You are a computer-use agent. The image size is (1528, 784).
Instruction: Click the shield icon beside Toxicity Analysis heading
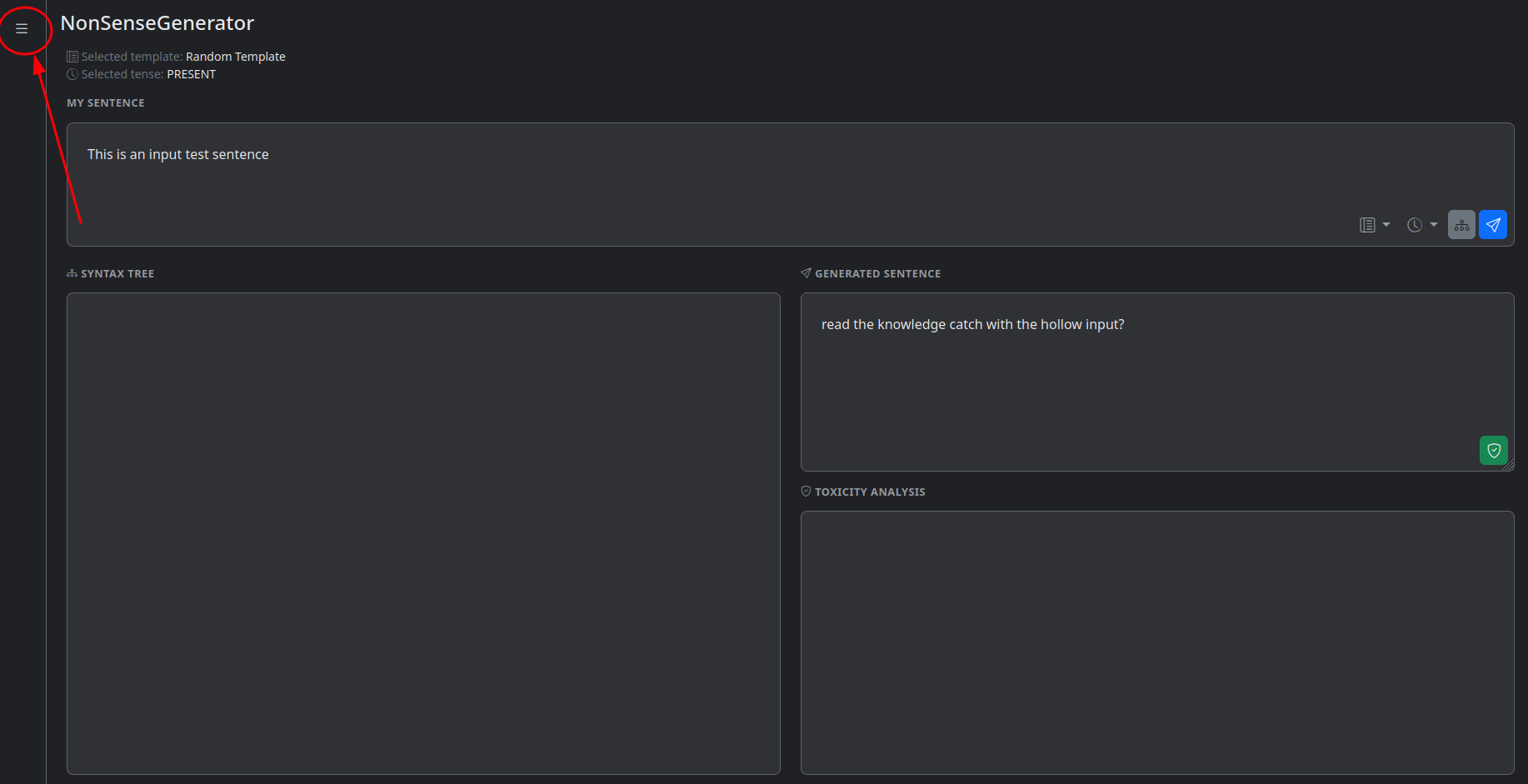[x=806, y=492]
